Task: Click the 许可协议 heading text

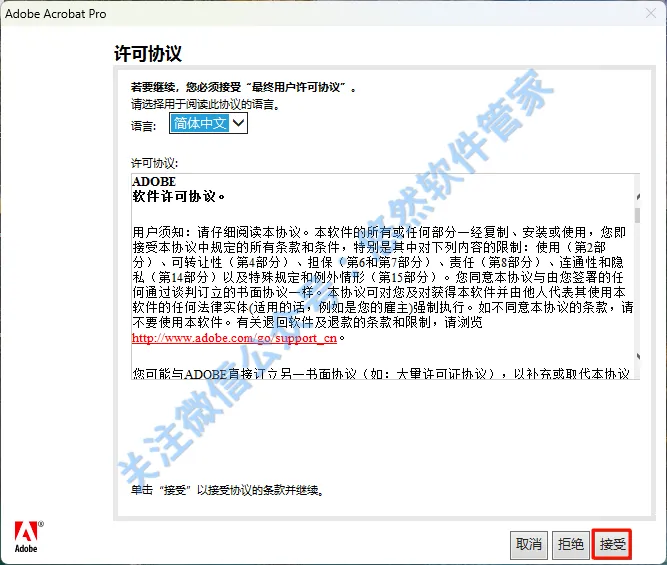Action: point(148,54)
